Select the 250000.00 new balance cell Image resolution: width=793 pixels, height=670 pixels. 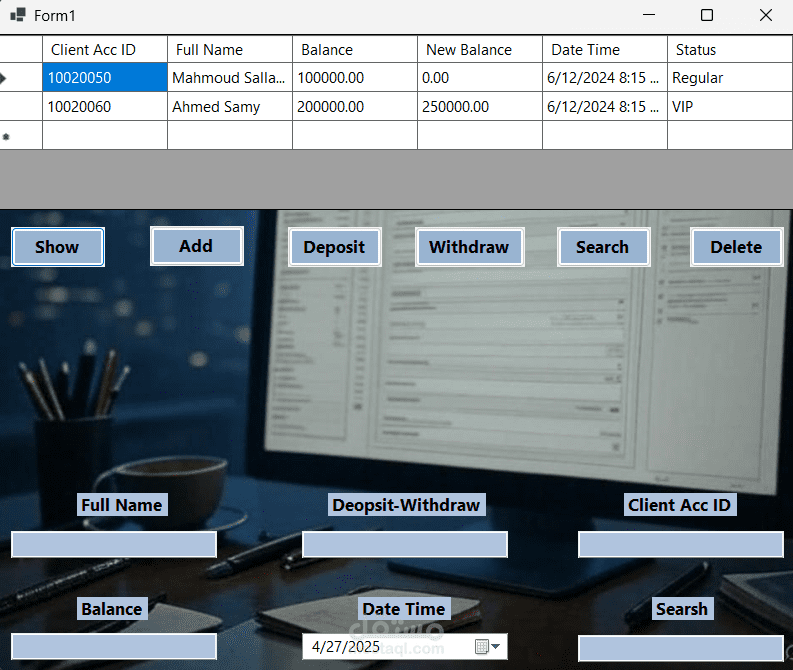click(x=480, y=106)
